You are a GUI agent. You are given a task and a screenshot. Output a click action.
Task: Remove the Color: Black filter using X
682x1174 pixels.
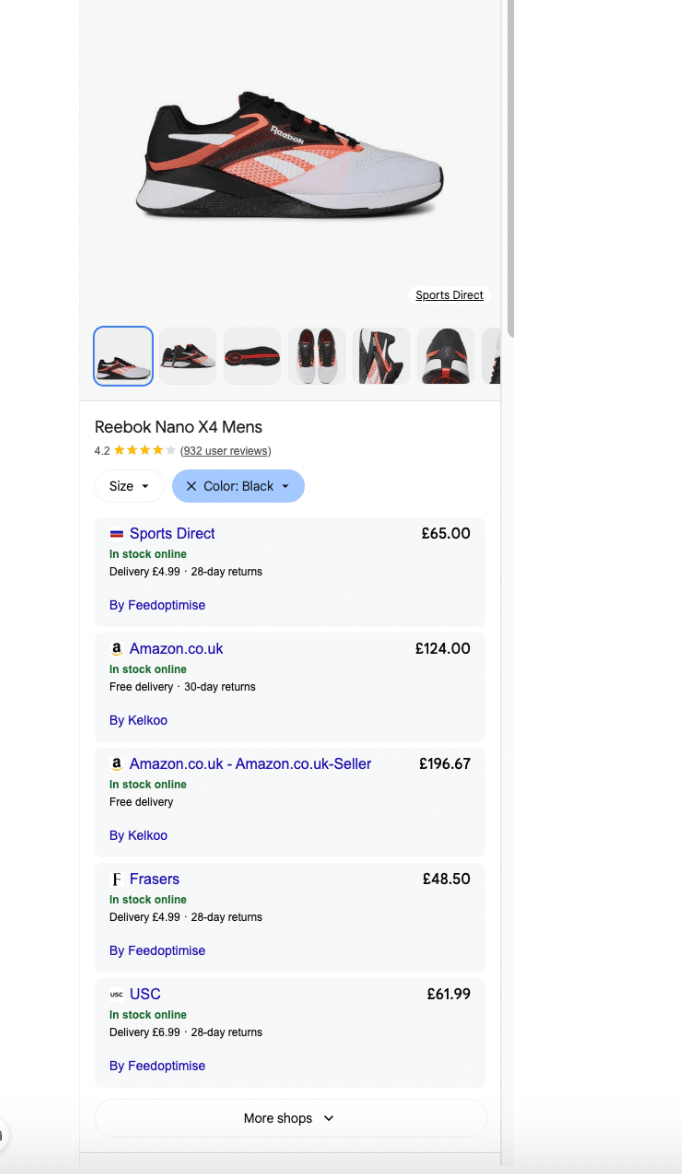(191, 486)
